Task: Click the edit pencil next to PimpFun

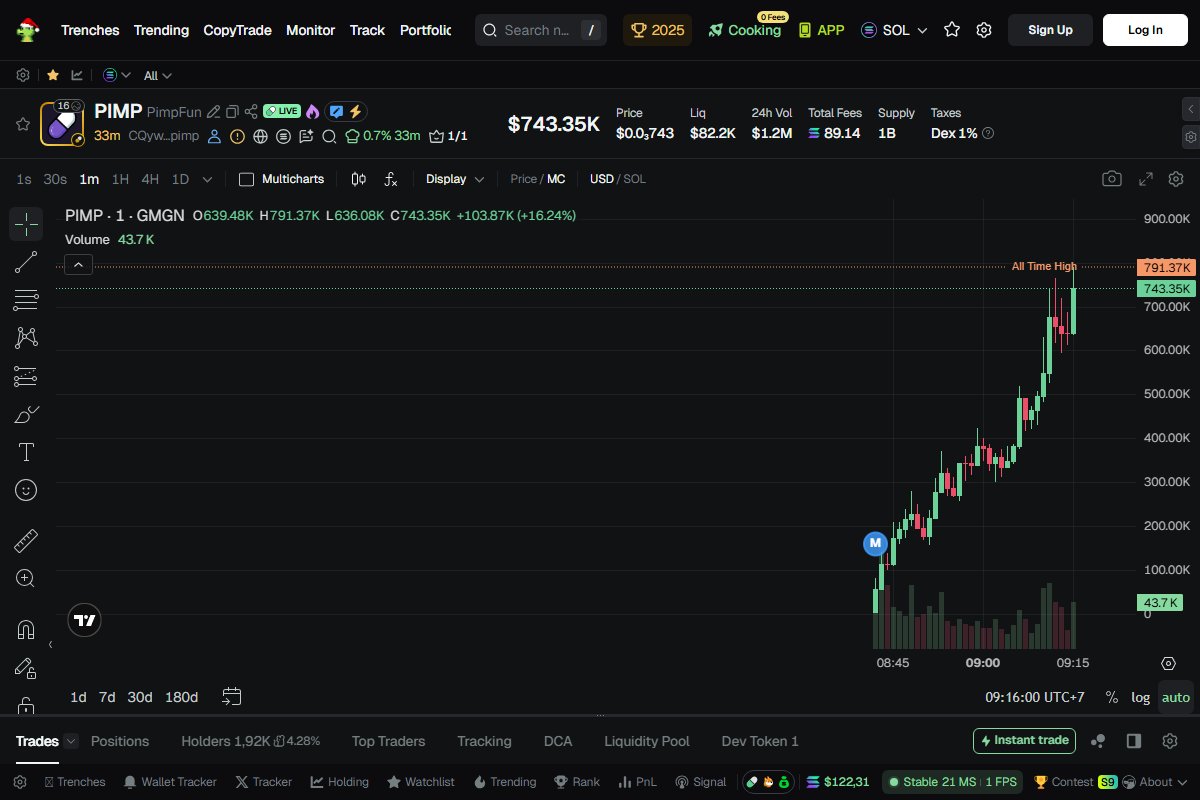Action: click(213, 112)
